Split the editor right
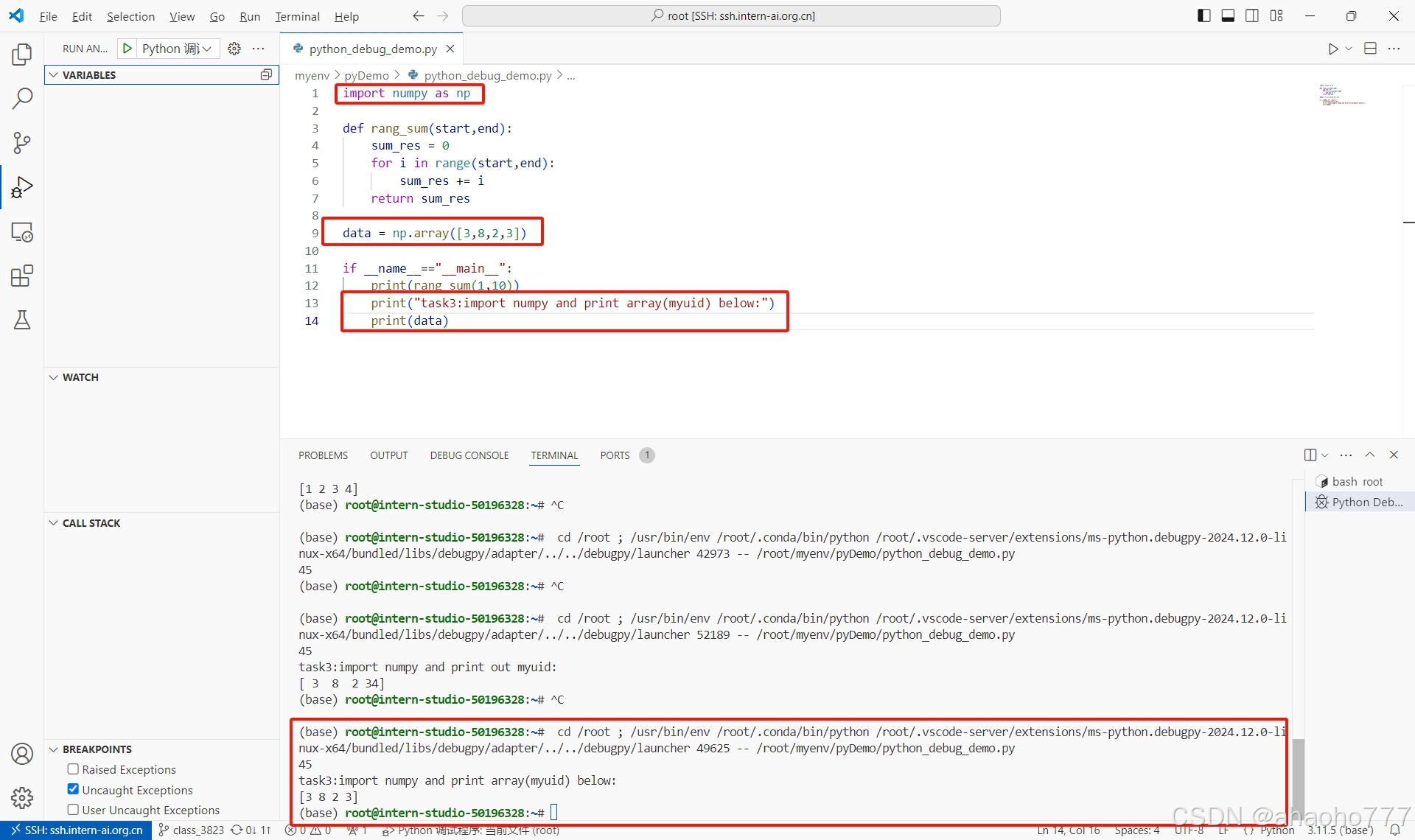The height and width of the screenshot is (840, 1415). point(1370,49)
